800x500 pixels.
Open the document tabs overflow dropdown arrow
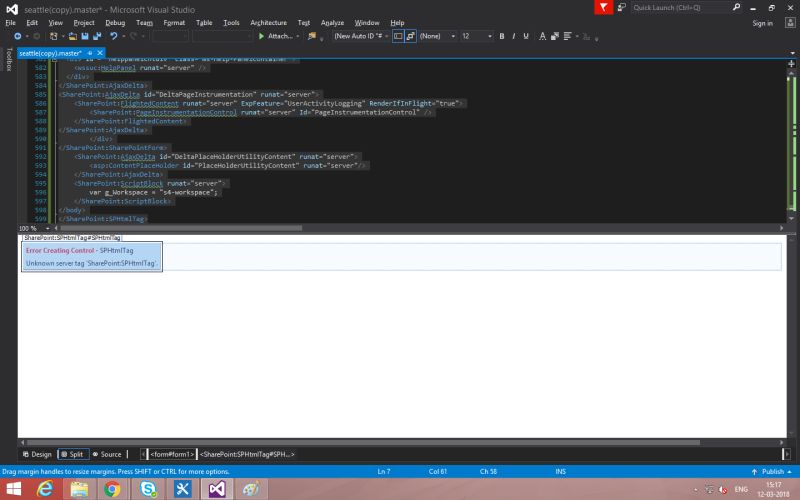click(792, 53)
